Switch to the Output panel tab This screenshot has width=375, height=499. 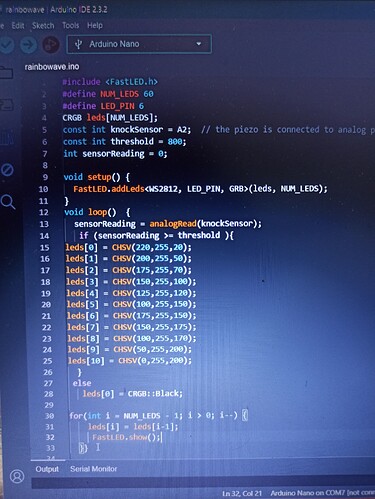[x=47, y=469]
